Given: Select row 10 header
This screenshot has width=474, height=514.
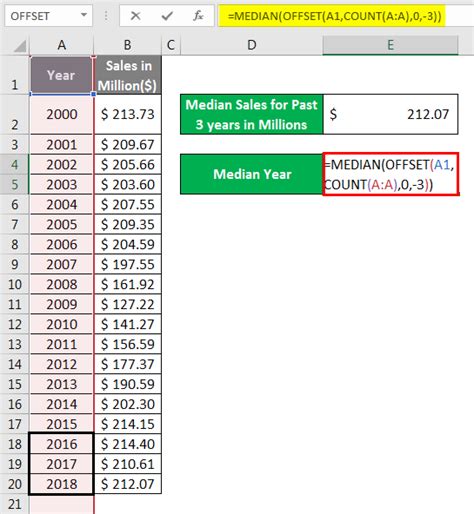Looking at the screenshot, I should tap(15, 284).
